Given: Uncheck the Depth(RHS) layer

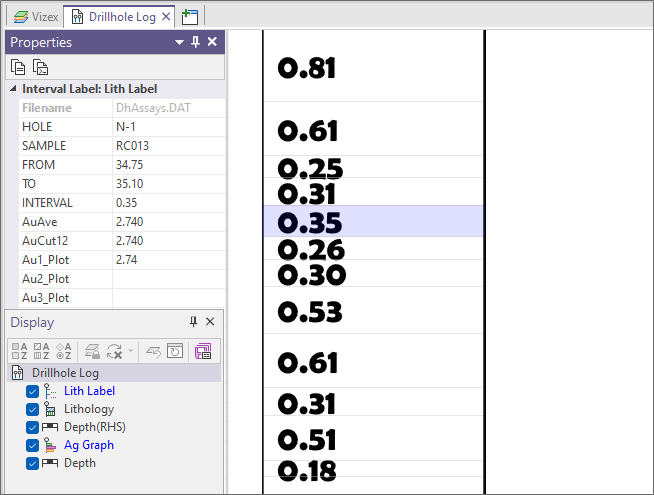Looking at the screenshot, I should (x=32, y=427).
